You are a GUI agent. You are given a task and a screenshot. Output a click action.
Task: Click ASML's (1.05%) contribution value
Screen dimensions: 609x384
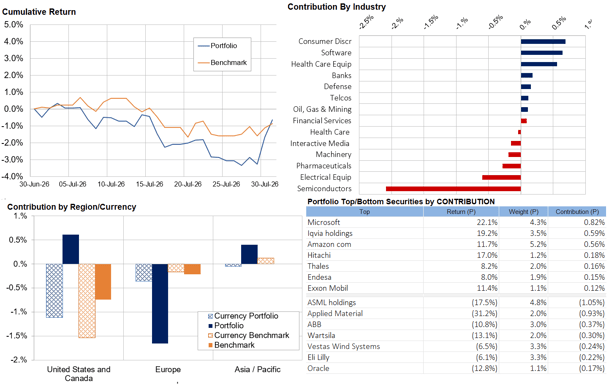point(592,302)
